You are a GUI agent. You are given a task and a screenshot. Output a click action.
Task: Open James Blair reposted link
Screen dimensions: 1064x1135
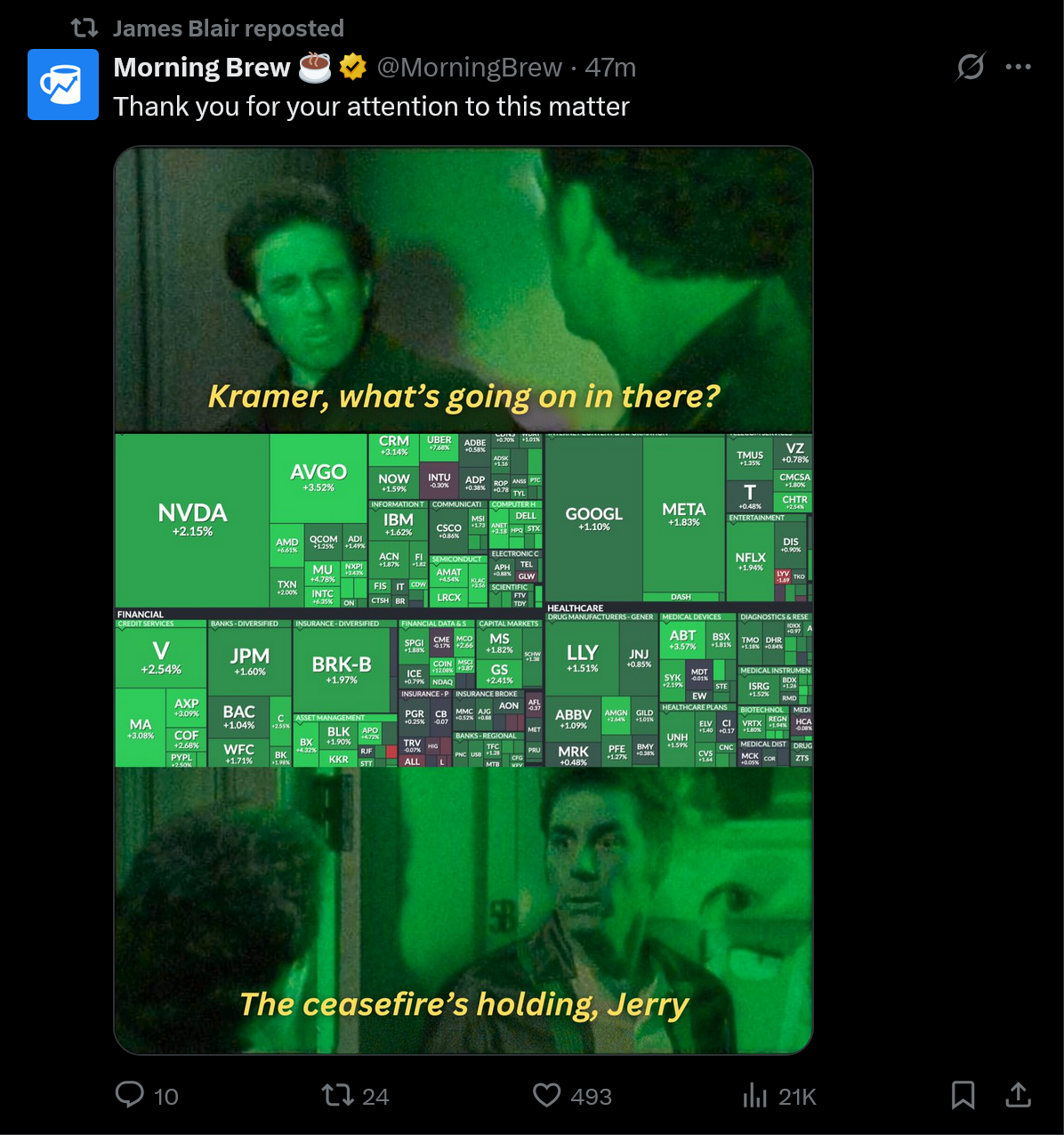pos(229,28)
